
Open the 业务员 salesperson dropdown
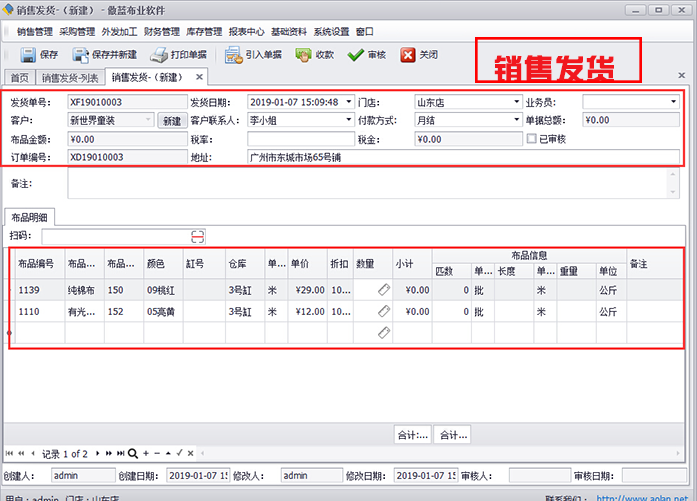673,102
